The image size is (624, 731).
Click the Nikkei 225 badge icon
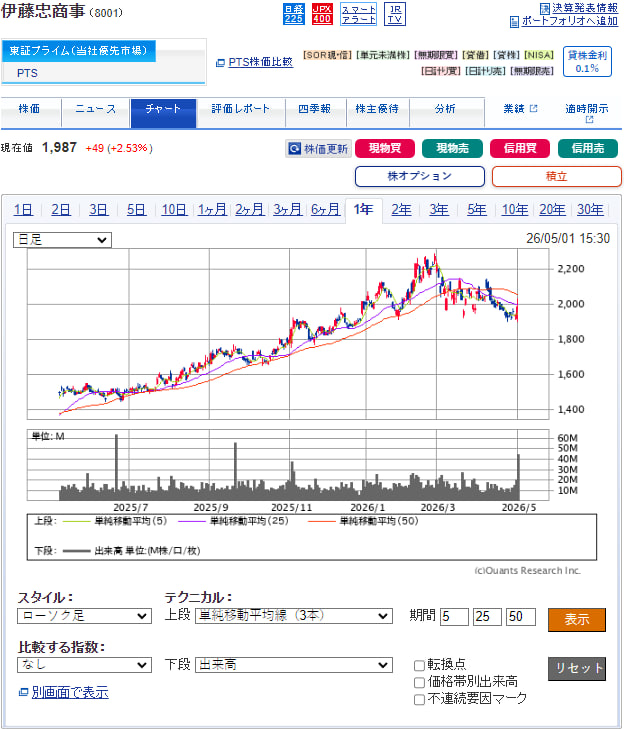coord(293,14)
